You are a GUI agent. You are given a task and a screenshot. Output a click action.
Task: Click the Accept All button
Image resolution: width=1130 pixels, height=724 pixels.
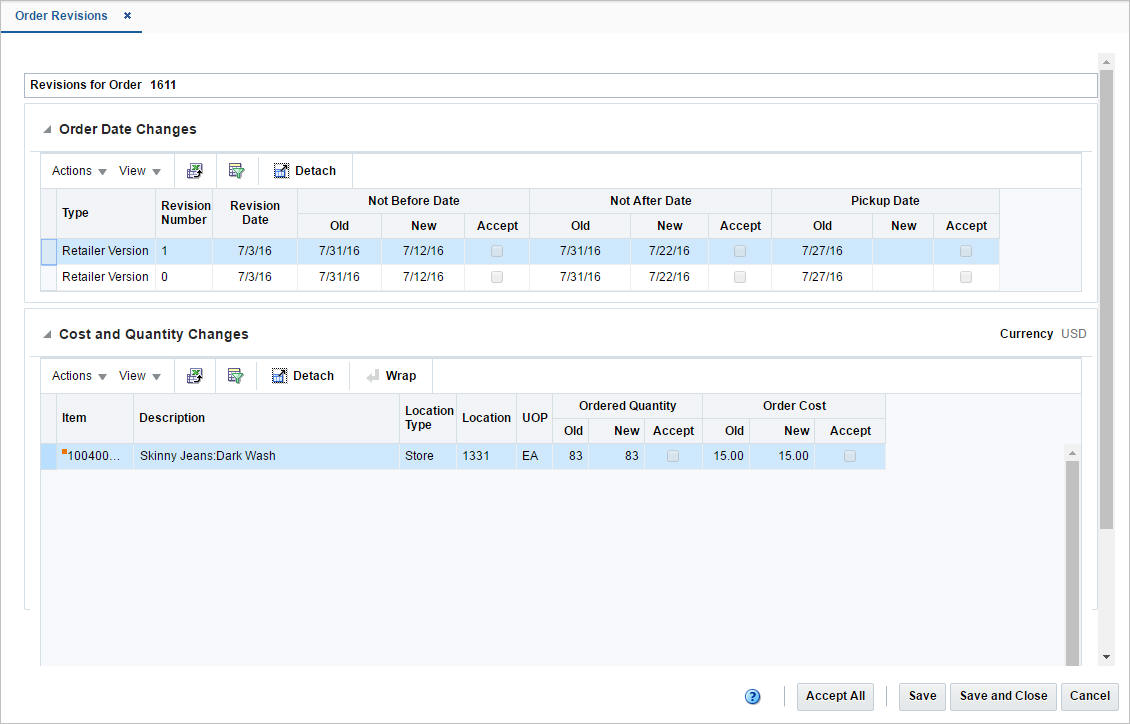(835, 697)
